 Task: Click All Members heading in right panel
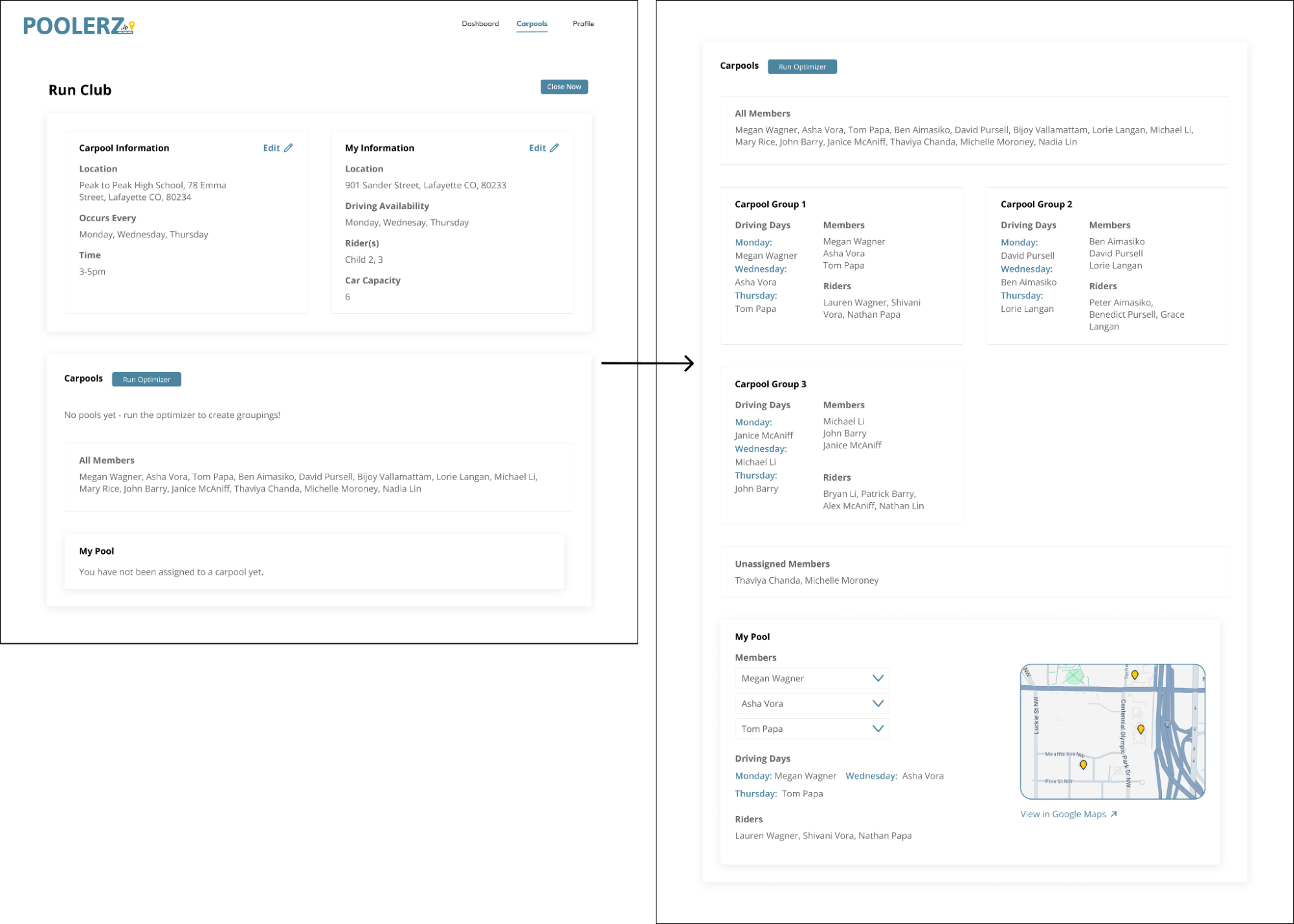[763, 114]
